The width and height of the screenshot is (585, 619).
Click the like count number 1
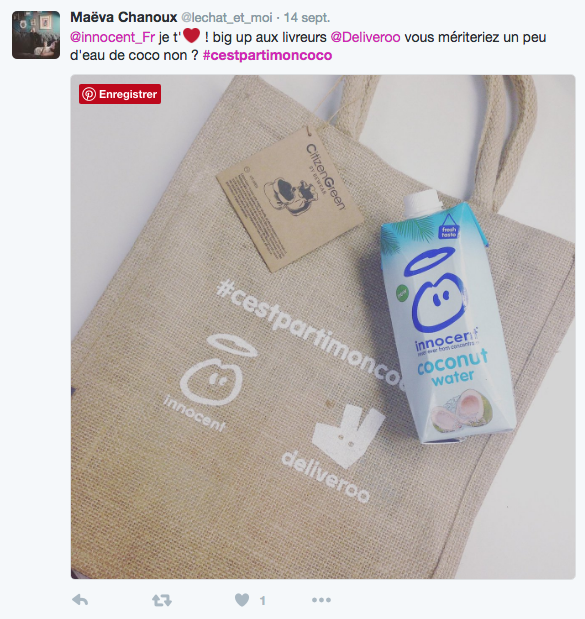click(x=262, y=601)
